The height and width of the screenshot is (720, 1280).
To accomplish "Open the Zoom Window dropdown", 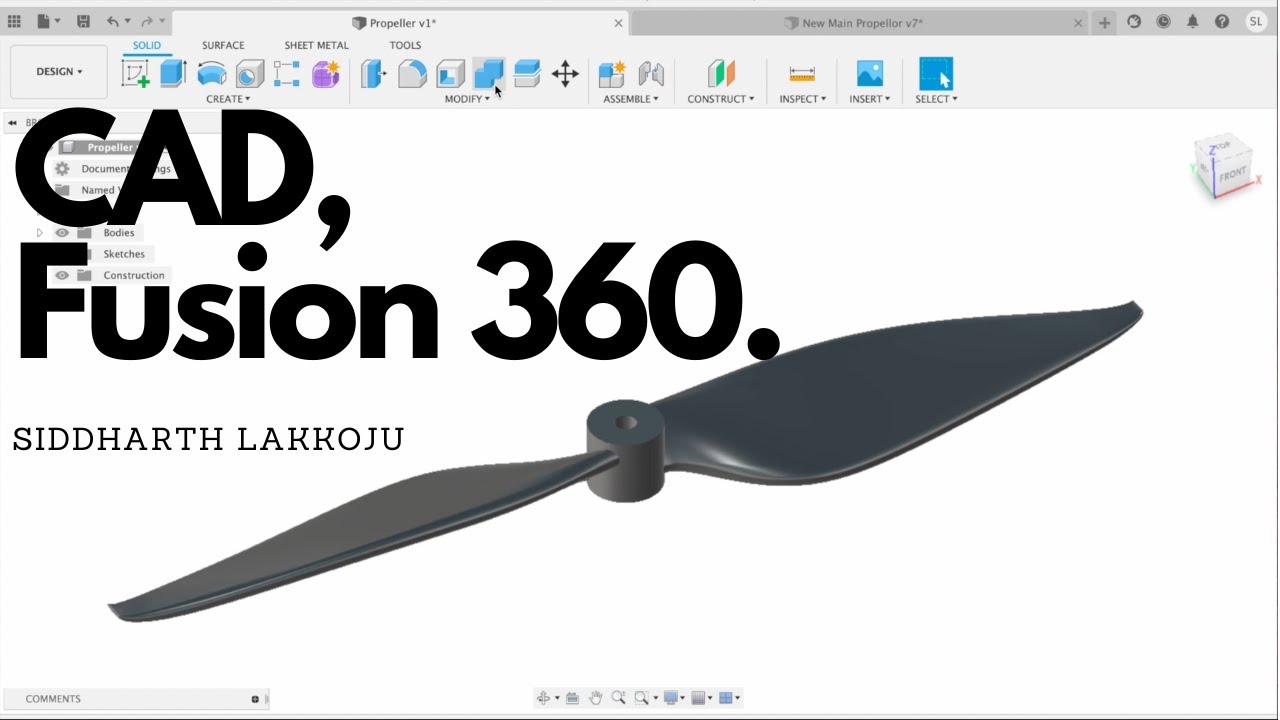I will pyautogui.click(x=656, y=698).
